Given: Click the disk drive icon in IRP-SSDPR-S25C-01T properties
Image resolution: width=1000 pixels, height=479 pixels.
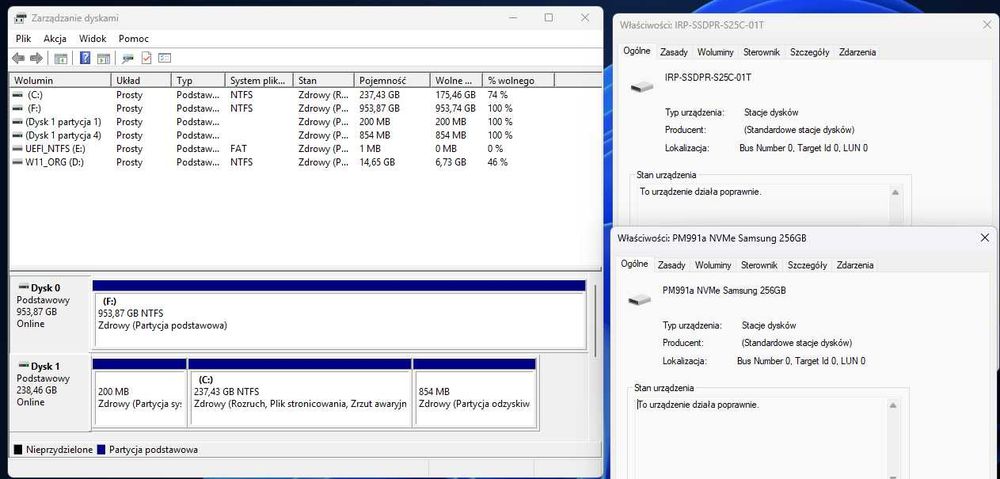Looking at the screenshot, I should point(642,86).
